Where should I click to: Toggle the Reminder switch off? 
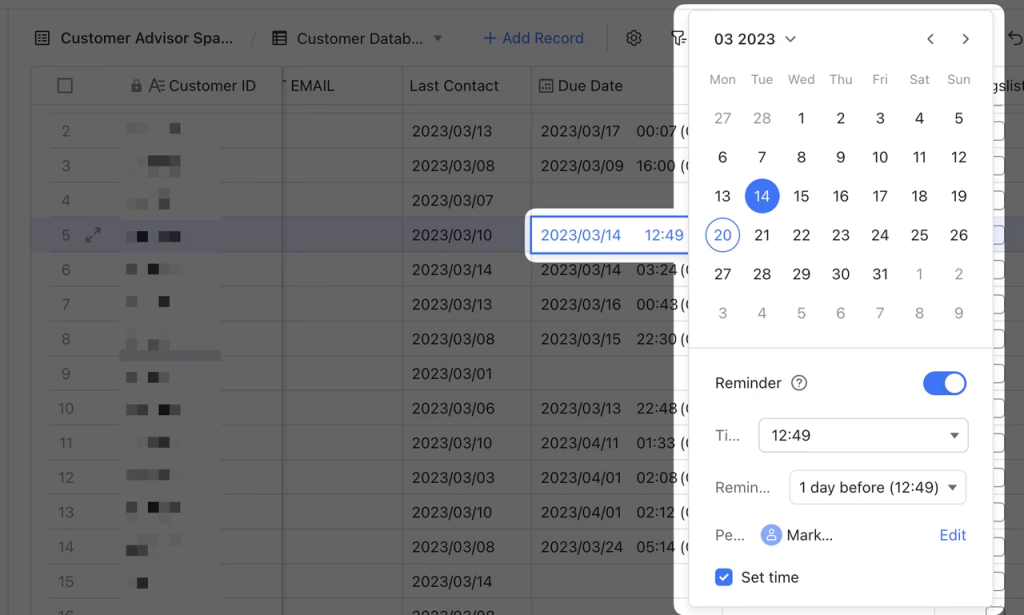click(x=944, y=383)
